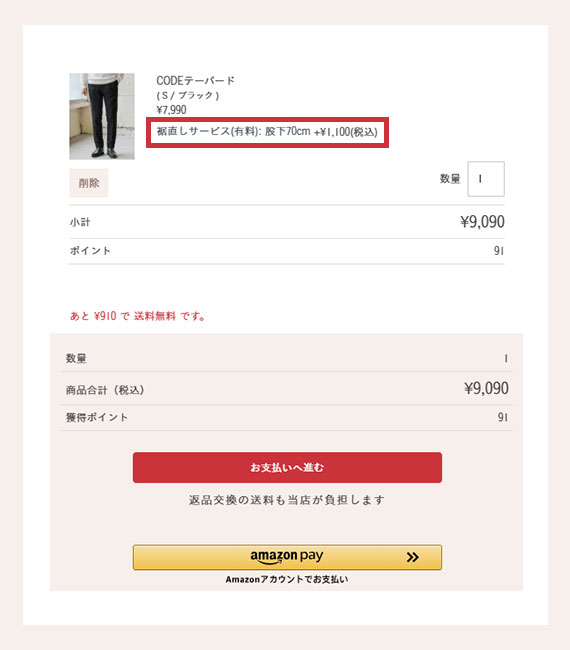Pay using the amazon pay button

pyautogui.click(x=287, y=557)
